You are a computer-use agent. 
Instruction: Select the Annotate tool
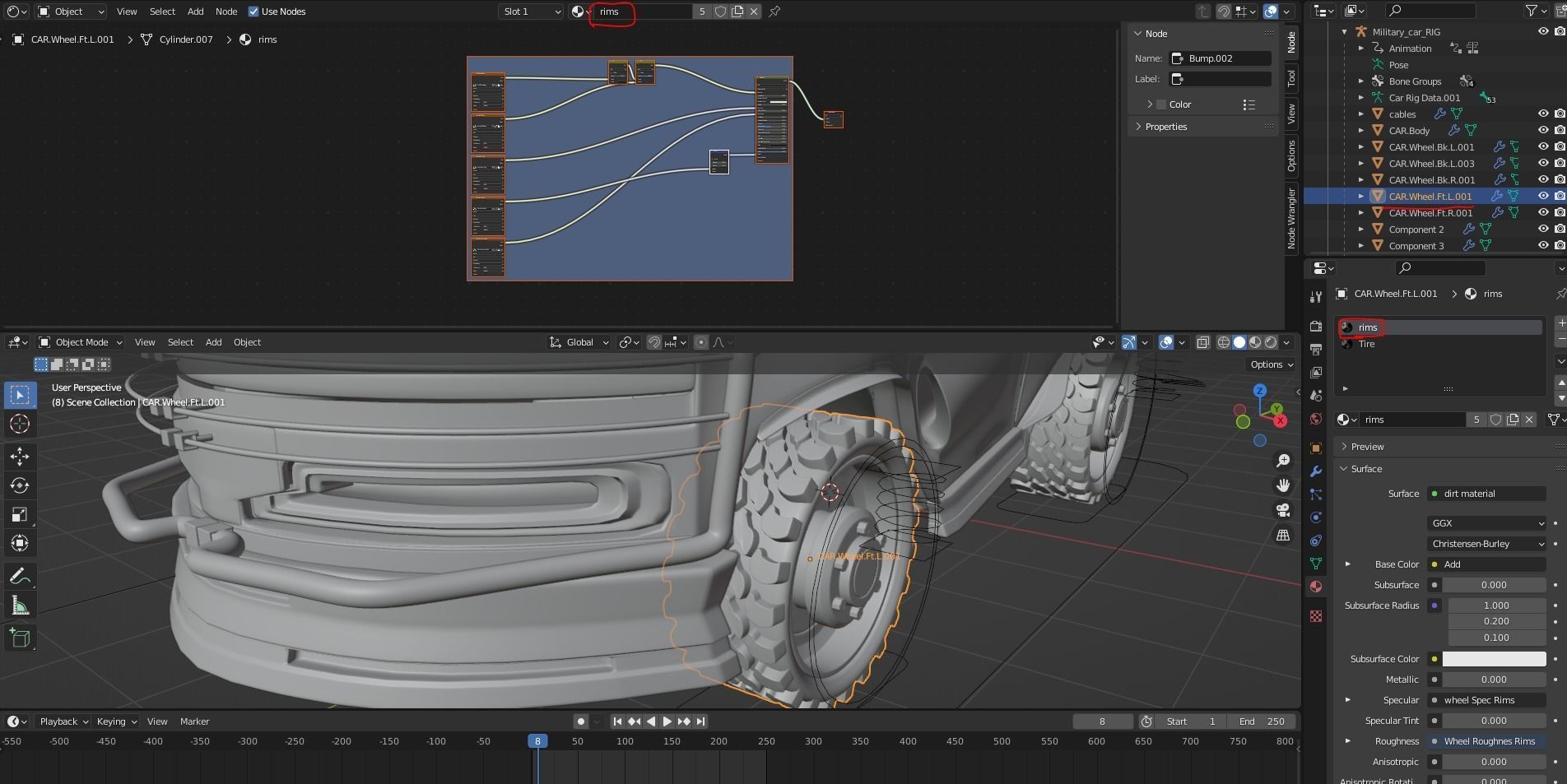click(20, 577)
